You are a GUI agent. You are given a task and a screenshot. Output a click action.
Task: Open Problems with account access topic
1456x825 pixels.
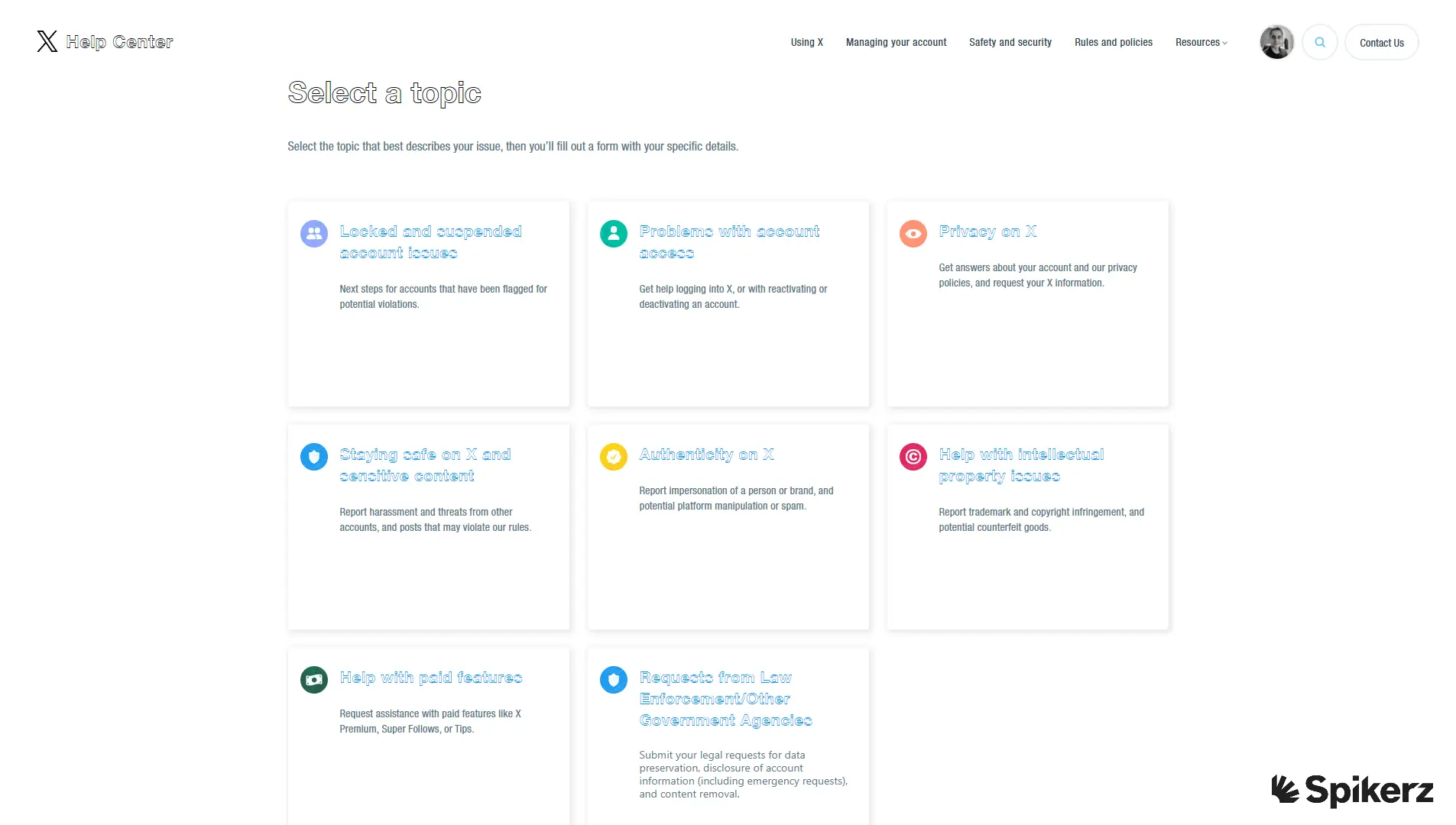point(729,242)
